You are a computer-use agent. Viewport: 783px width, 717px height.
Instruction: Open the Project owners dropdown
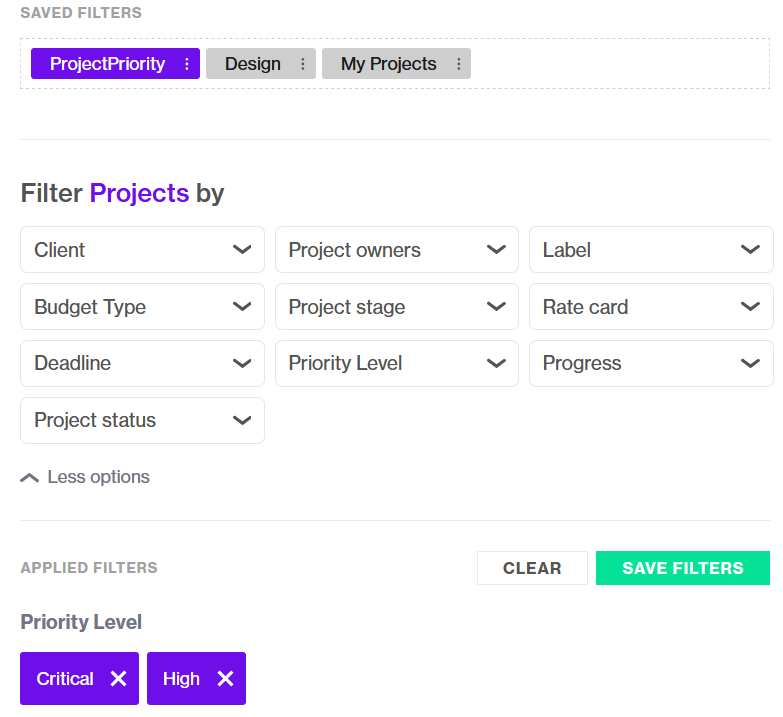[397, 250]
